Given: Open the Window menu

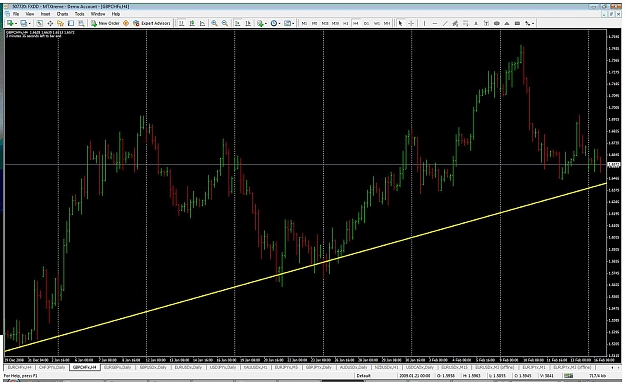Looking at the screenshot, I should click(98, 14).
